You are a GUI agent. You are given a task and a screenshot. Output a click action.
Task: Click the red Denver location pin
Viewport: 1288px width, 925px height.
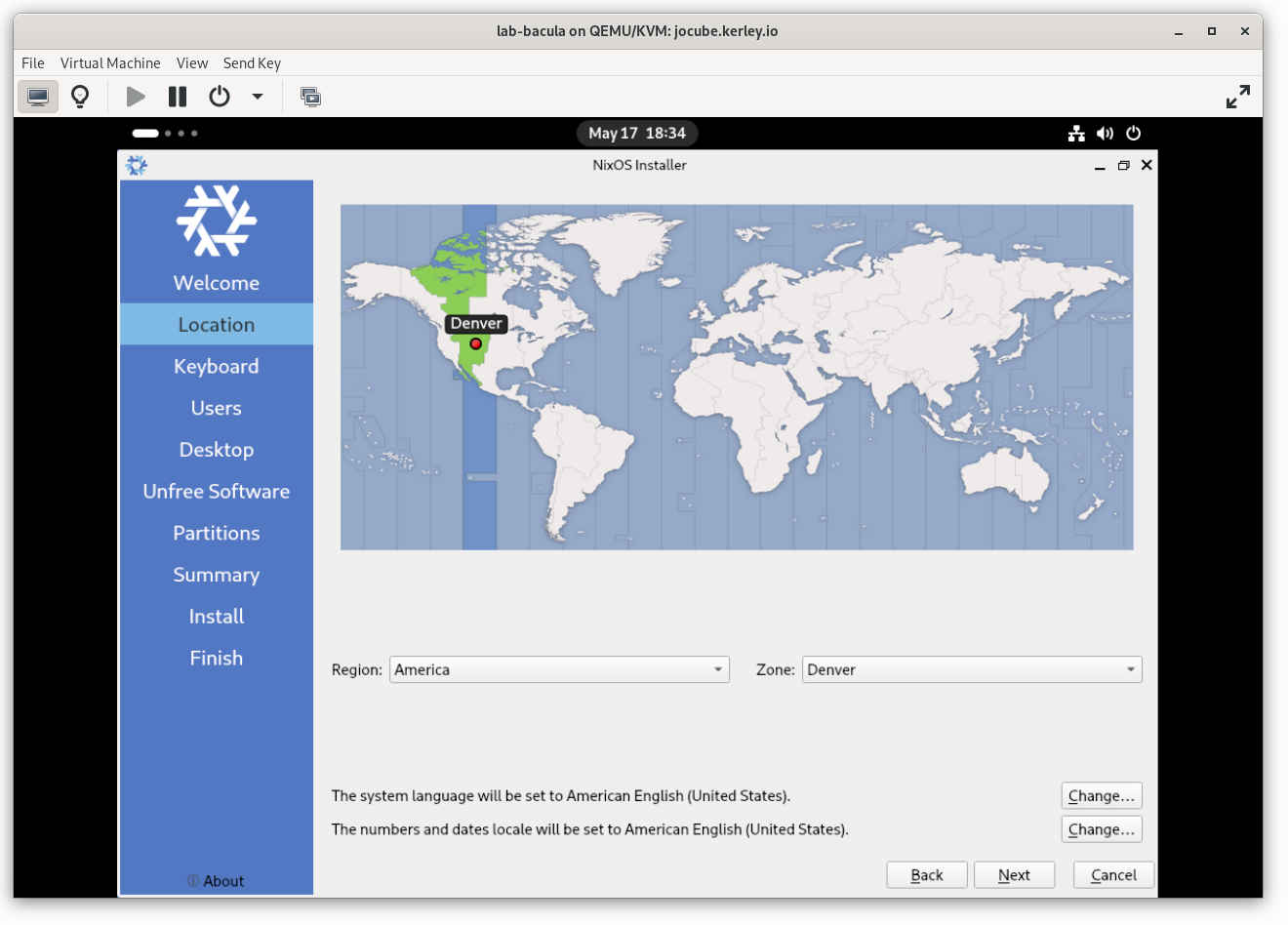476,343
